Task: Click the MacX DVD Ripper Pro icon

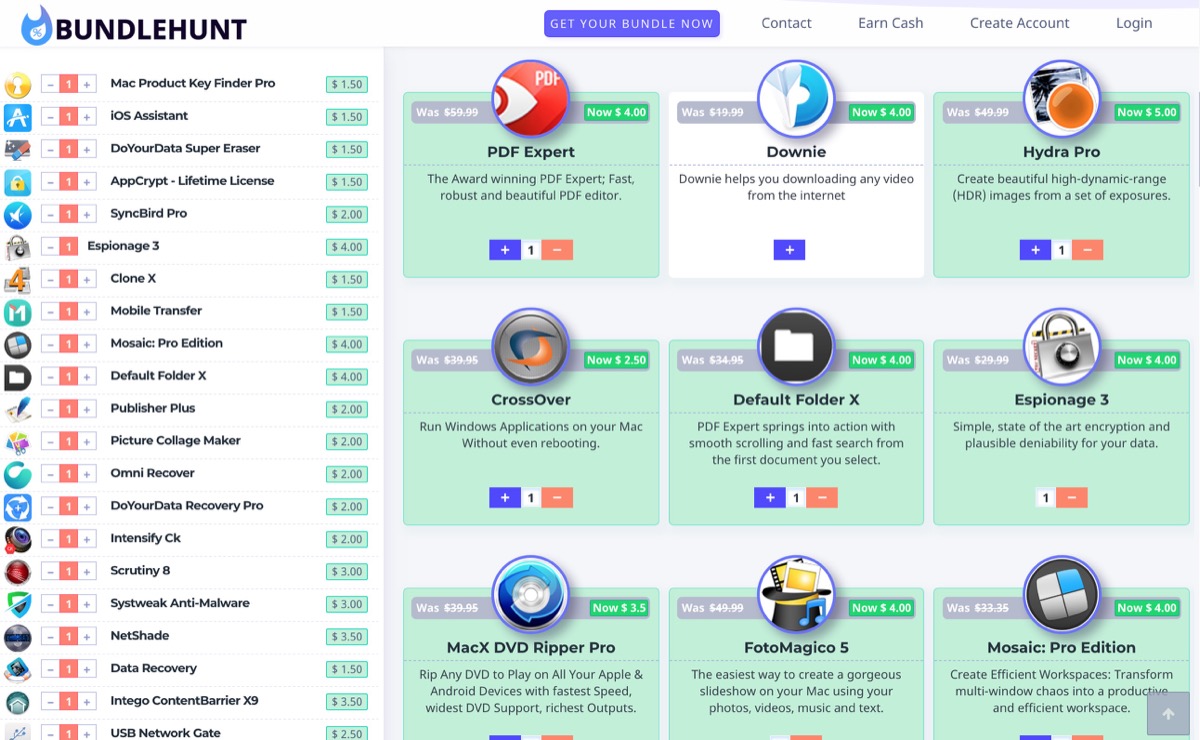Action: [x=531, y=594]
